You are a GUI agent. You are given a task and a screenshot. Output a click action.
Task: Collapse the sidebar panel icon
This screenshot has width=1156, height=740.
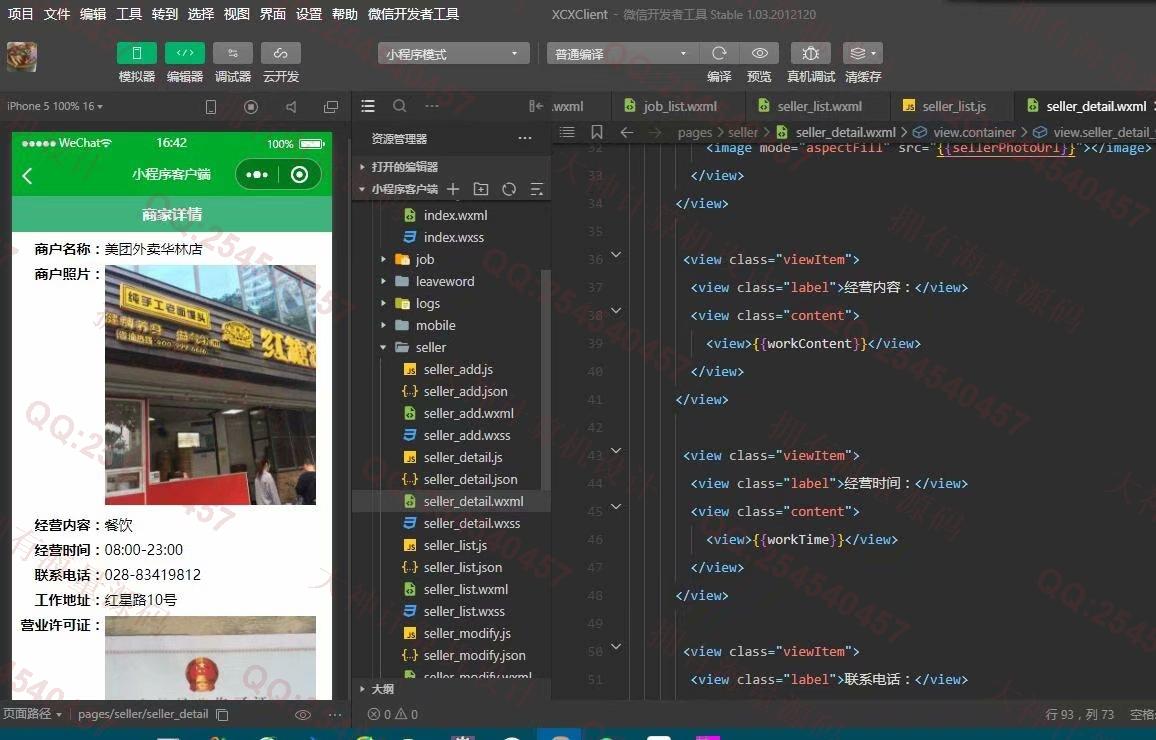(536, 106)
